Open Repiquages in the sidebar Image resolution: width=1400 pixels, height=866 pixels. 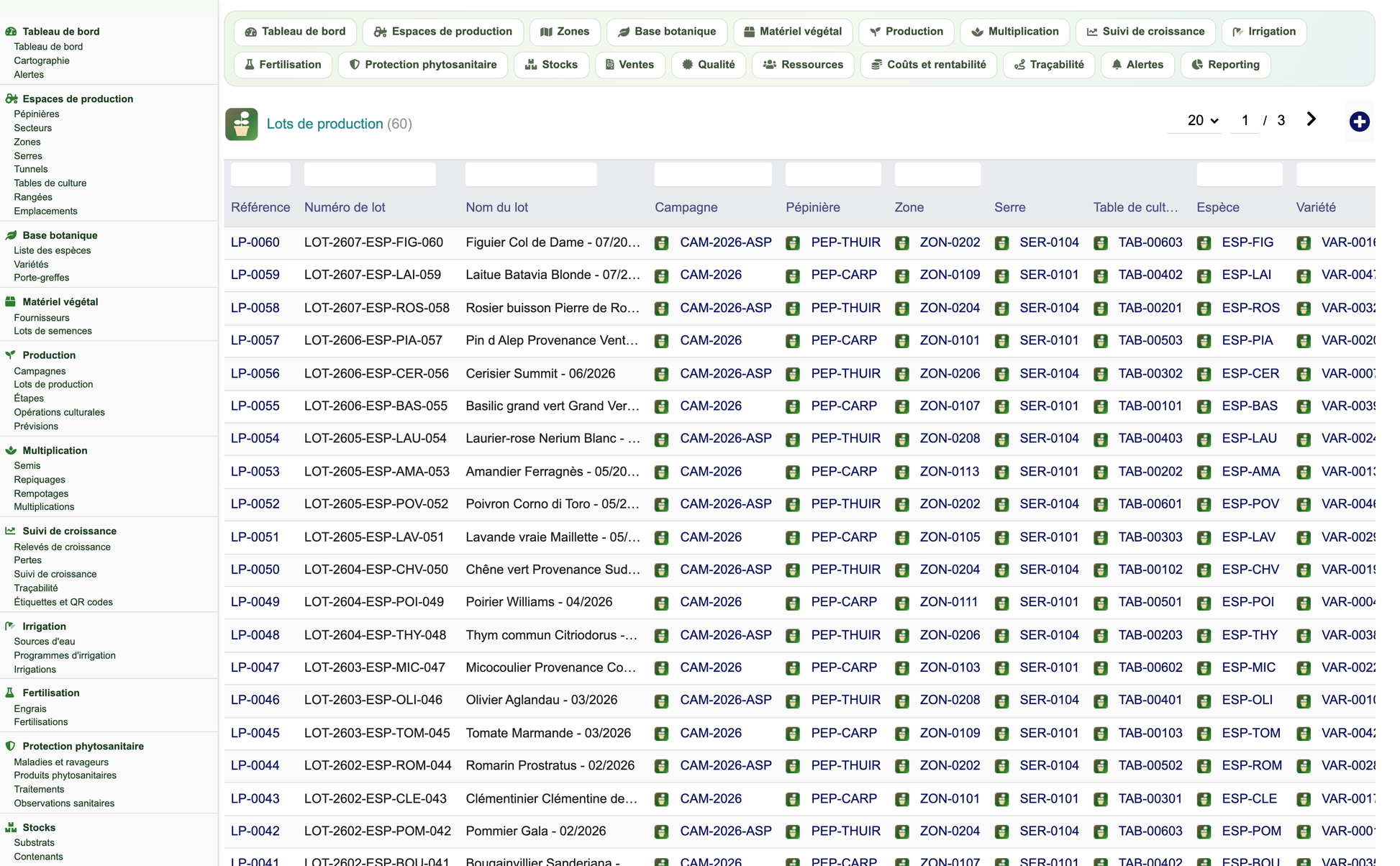click(x=40, y=480)
